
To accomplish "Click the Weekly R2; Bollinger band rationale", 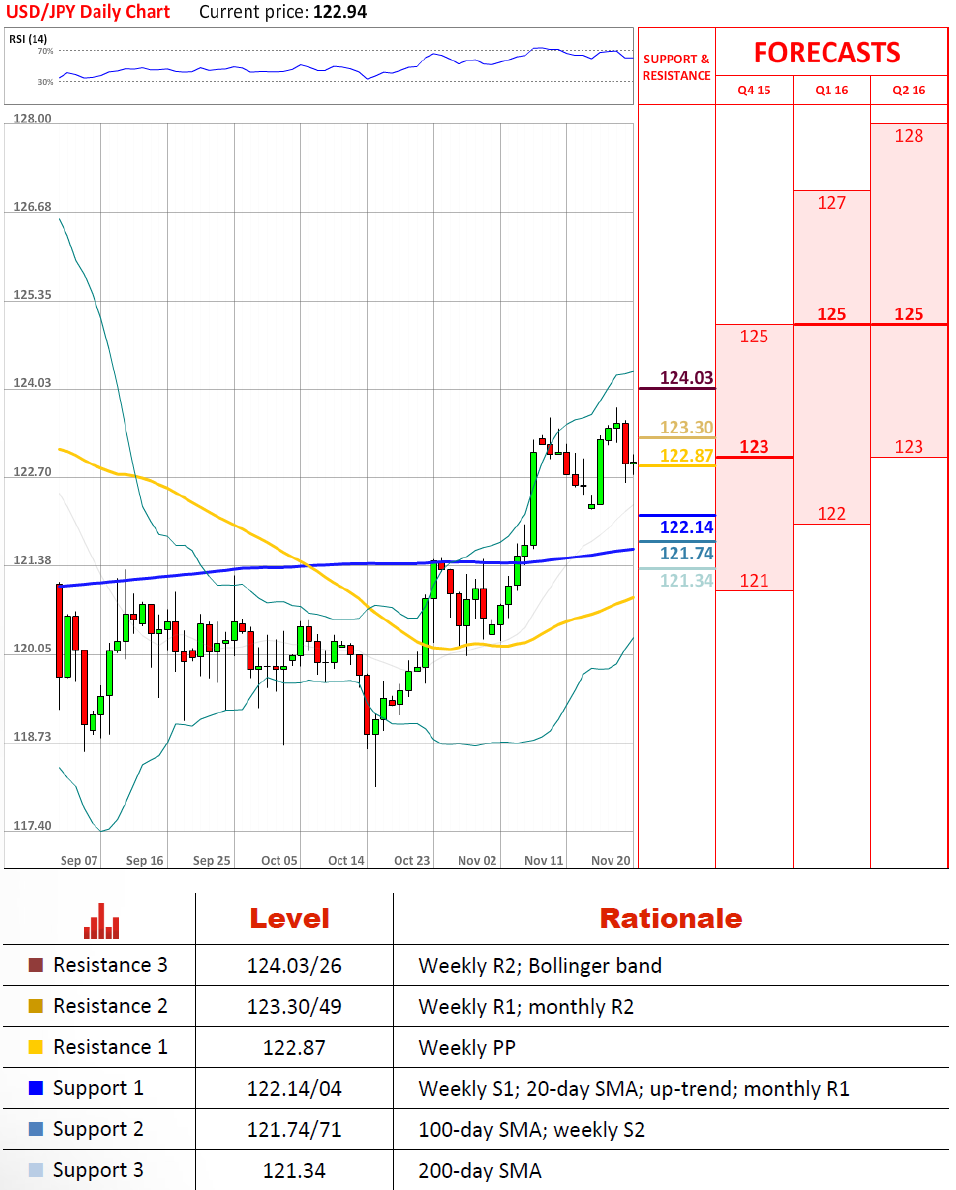I will point(540,965).
